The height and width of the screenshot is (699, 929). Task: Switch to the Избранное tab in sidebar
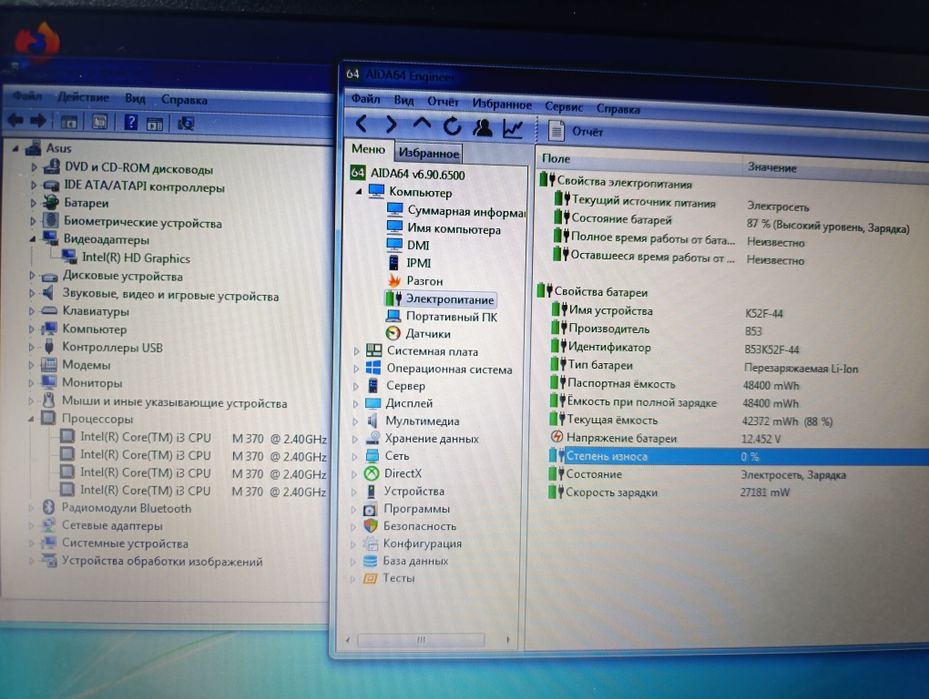click(428, 153)
